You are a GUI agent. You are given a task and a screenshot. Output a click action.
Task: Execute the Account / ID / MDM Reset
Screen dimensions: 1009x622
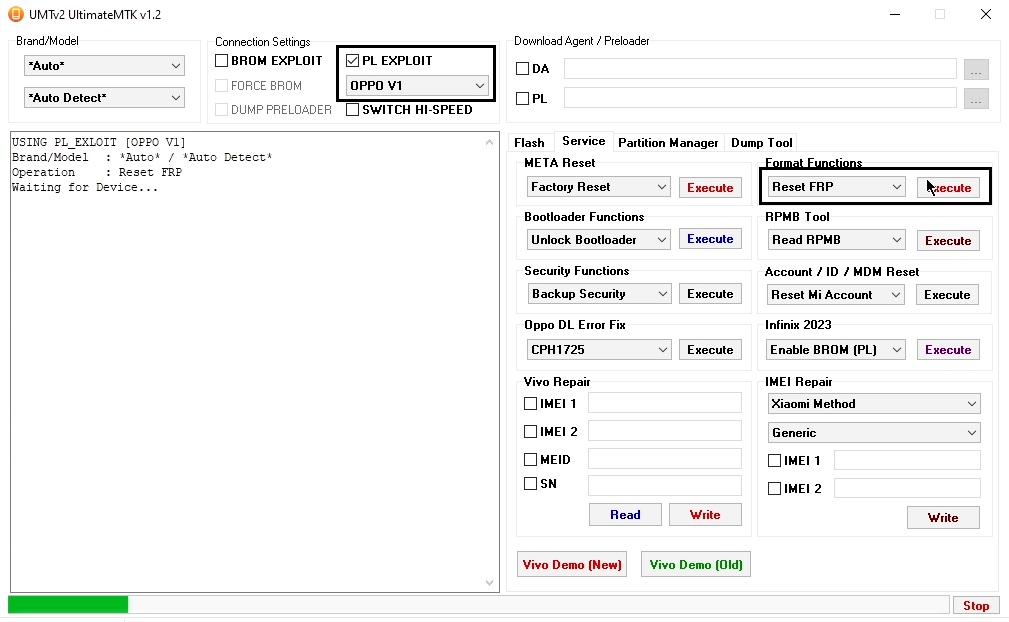(947, 295)
